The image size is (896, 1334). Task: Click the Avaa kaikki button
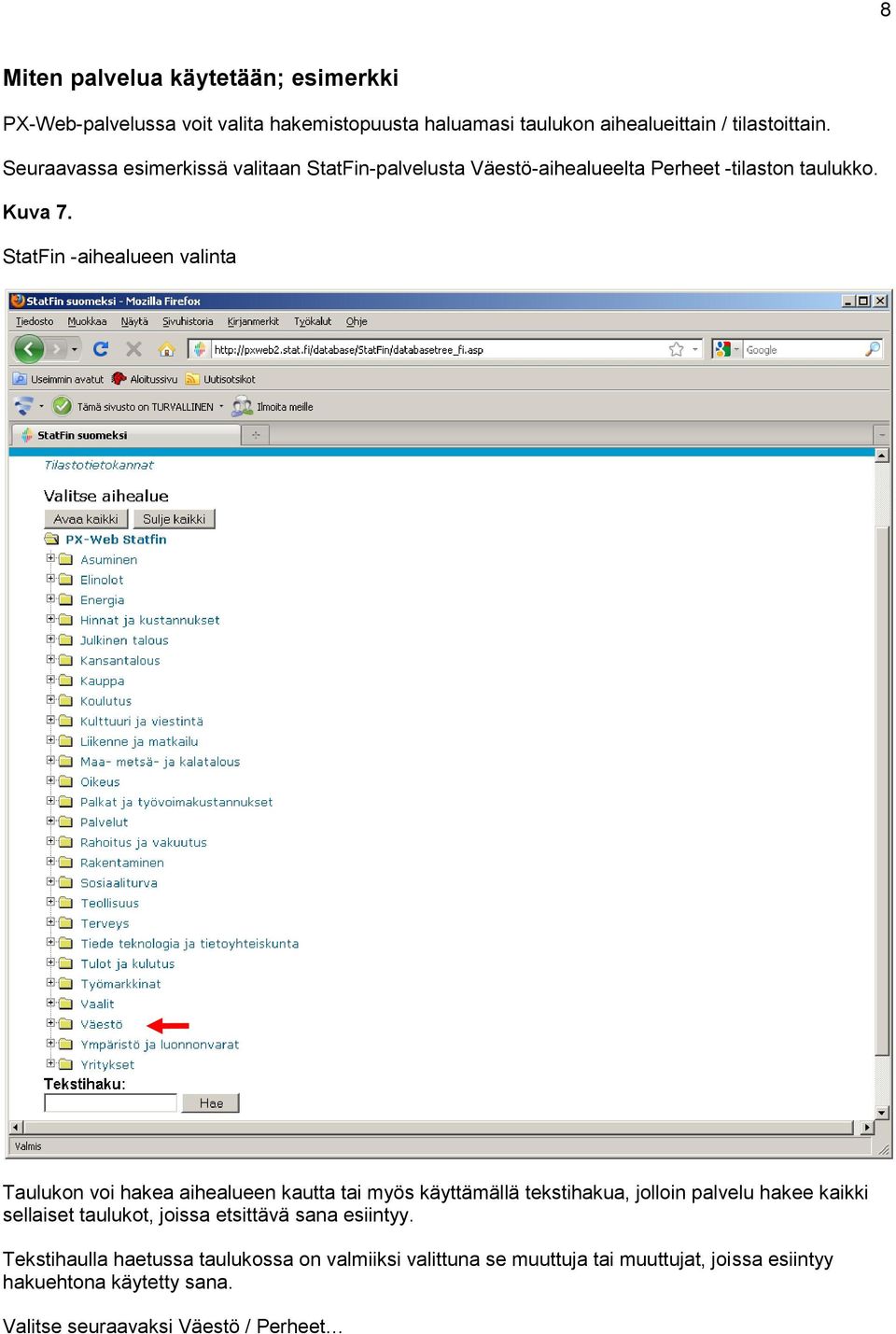point(86,519)
